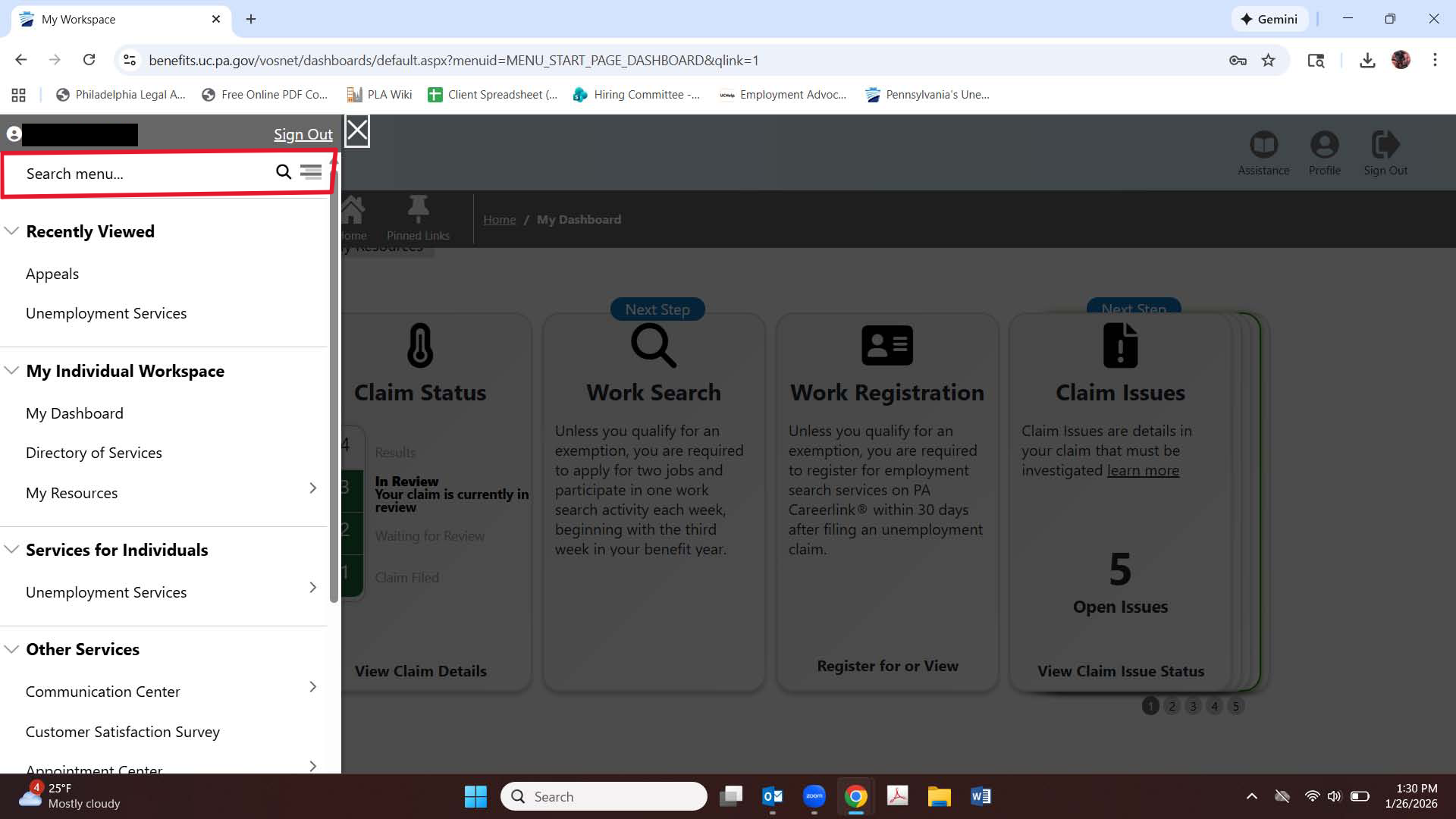1456x819 pixels.
Task: Expand the Communication Center submenu arrow
Action: [312, 687]
